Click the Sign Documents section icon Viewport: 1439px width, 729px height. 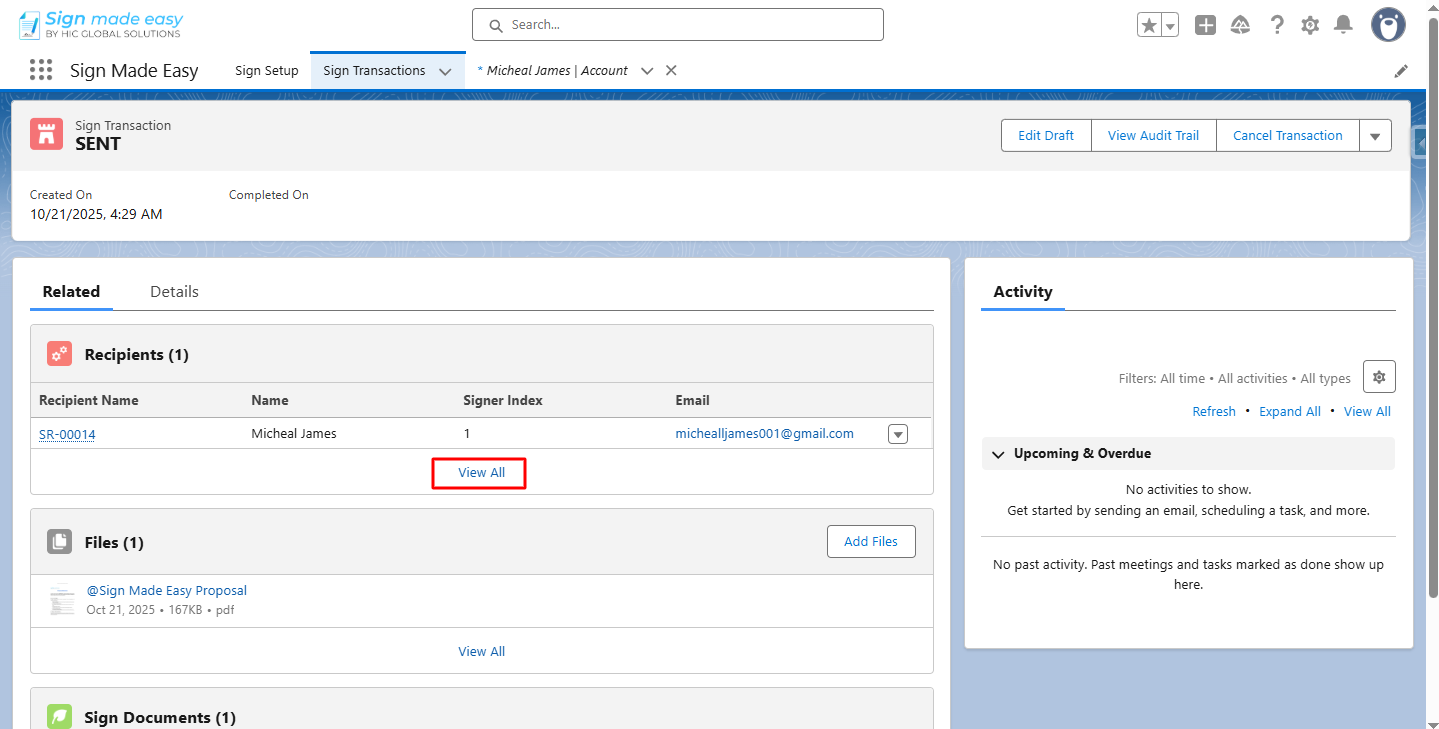tap(59, 717)
